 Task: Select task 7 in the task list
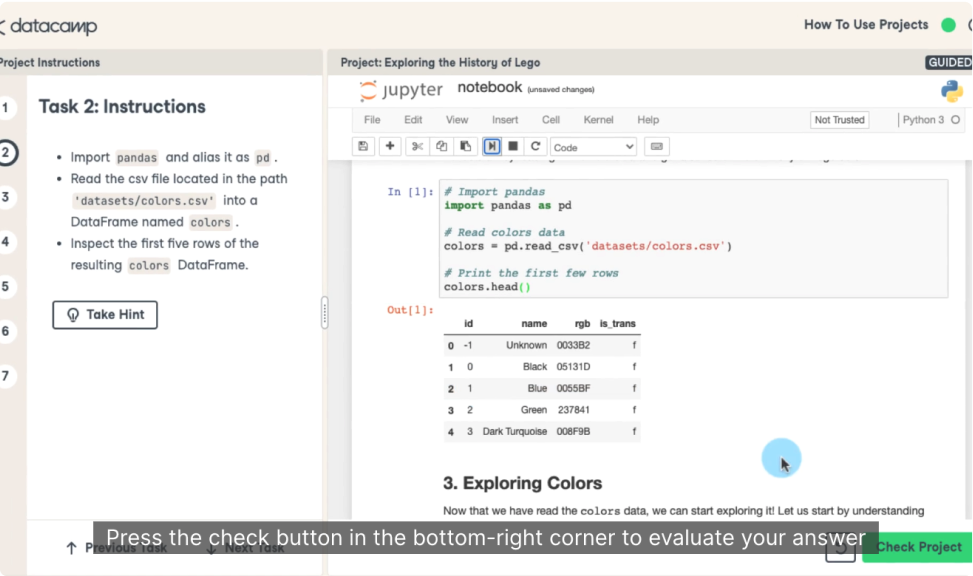(9, 376)
